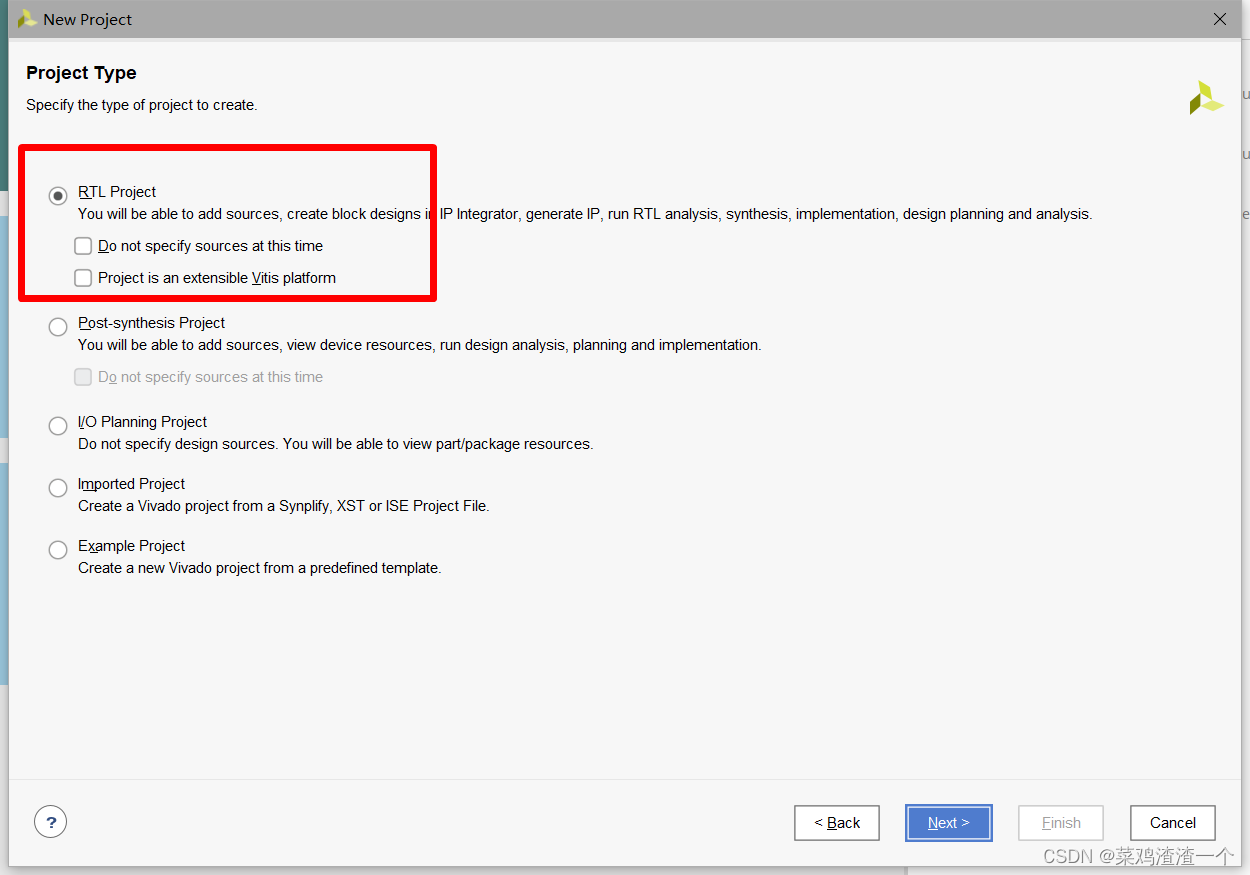Click the Vivado icon in the title bar
Image resolution: width=1250 pixels, height=875 pixels.
tap(27, 19)
